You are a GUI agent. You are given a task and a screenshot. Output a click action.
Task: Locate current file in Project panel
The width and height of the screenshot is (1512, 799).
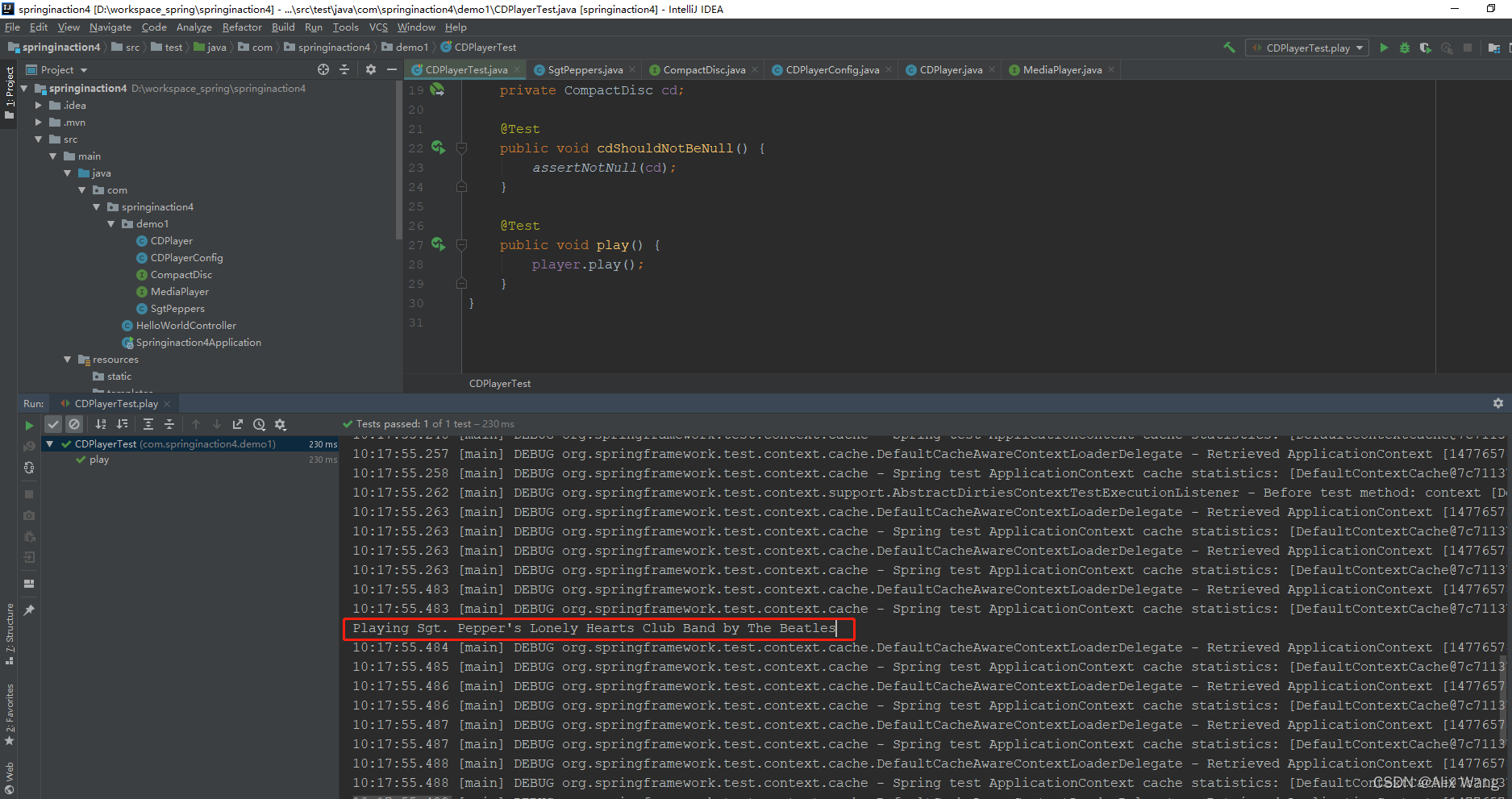point(323,69)
